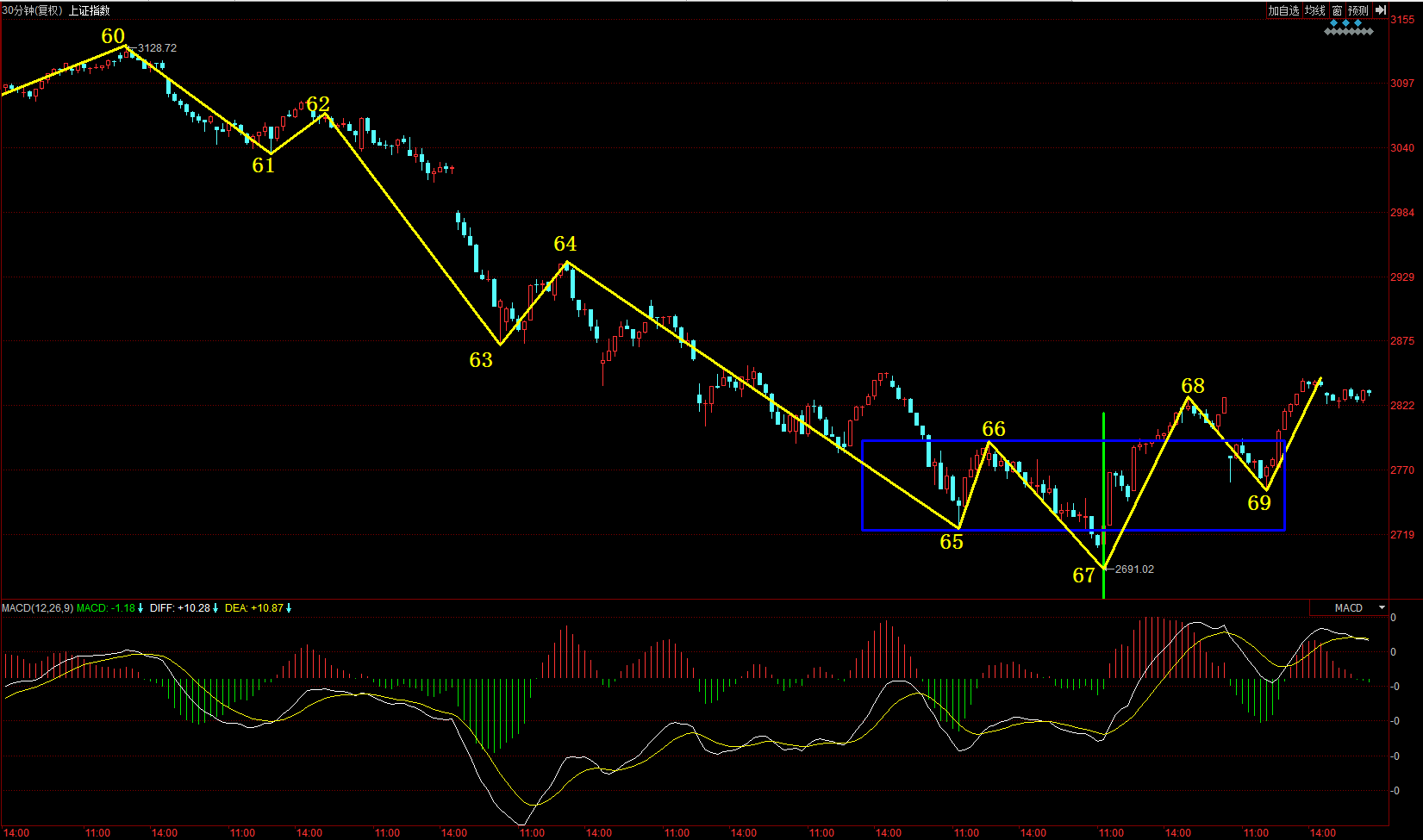Click the blue diamond markers row

pos(1345,23)
